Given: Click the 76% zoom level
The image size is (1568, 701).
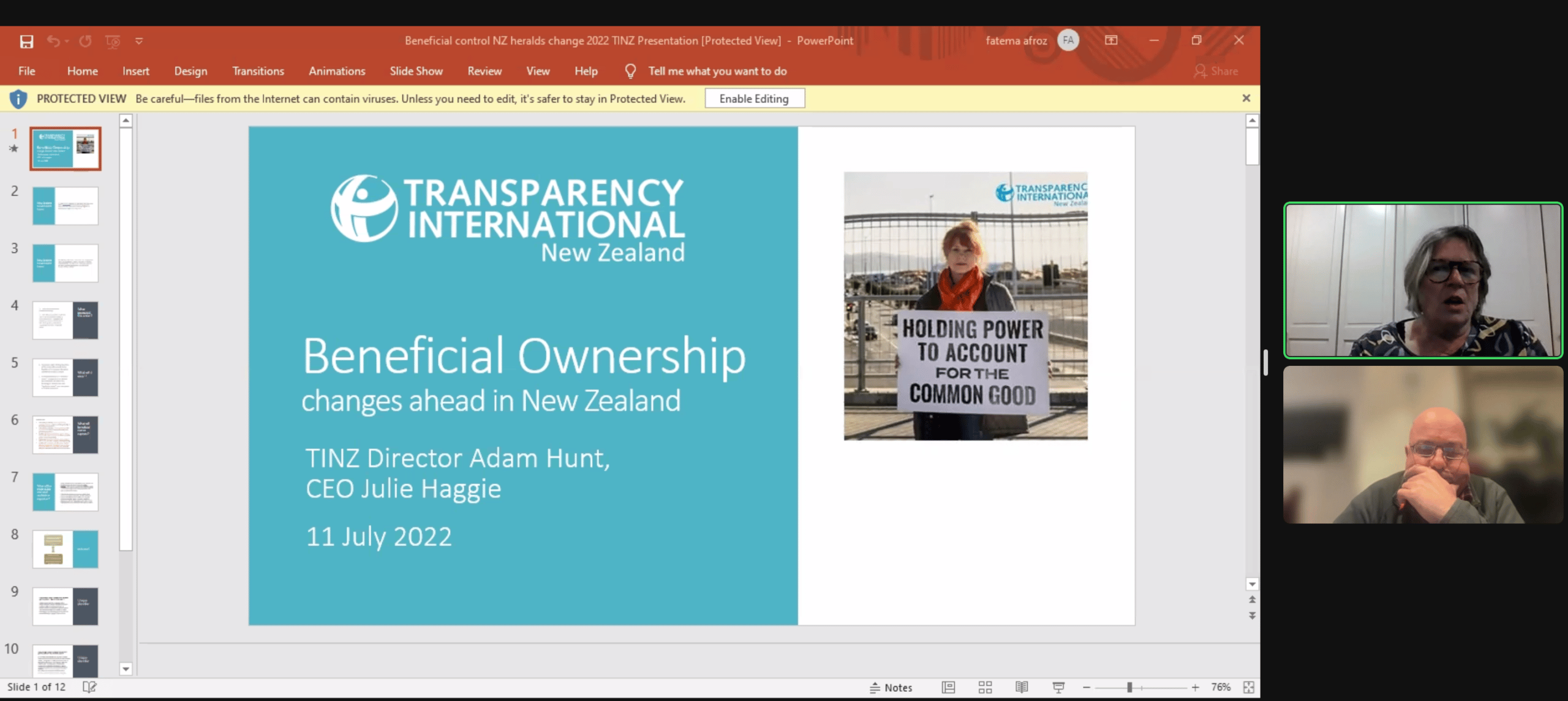Looking at the screenshot, I should coord(1221,687).
